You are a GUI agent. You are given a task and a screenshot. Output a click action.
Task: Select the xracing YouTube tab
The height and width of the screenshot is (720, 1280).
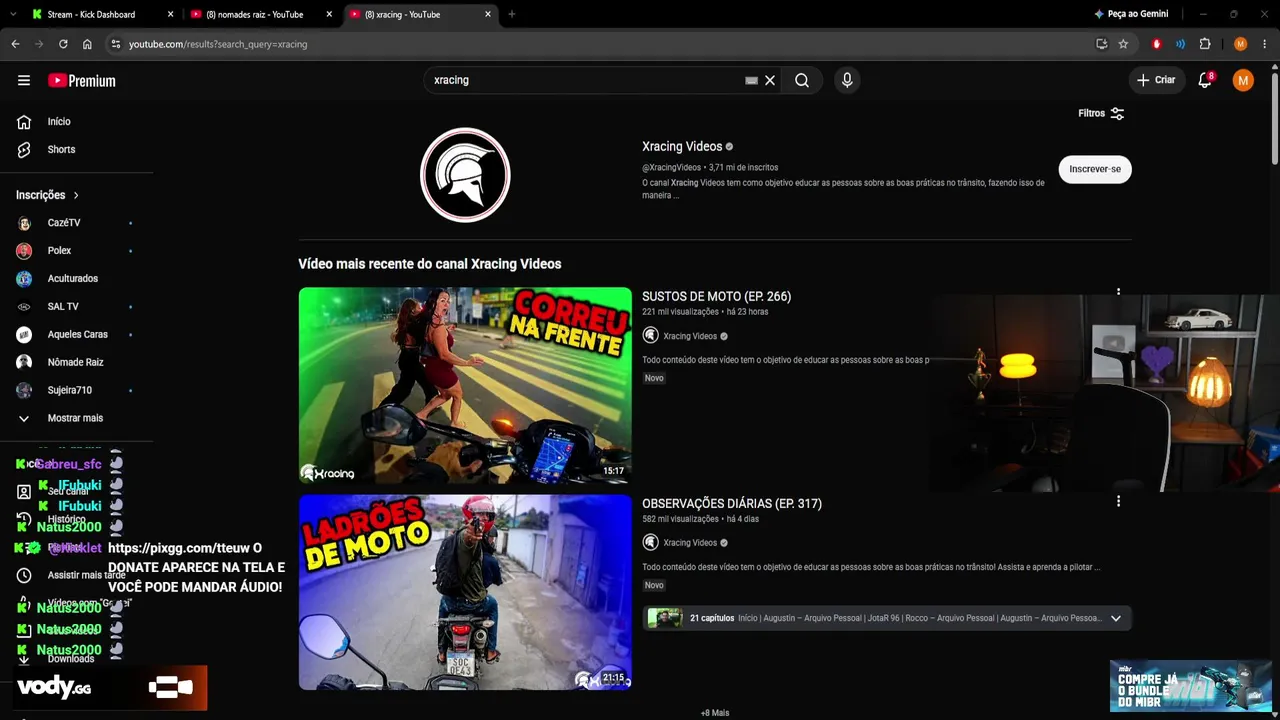[x=419, y=14]
